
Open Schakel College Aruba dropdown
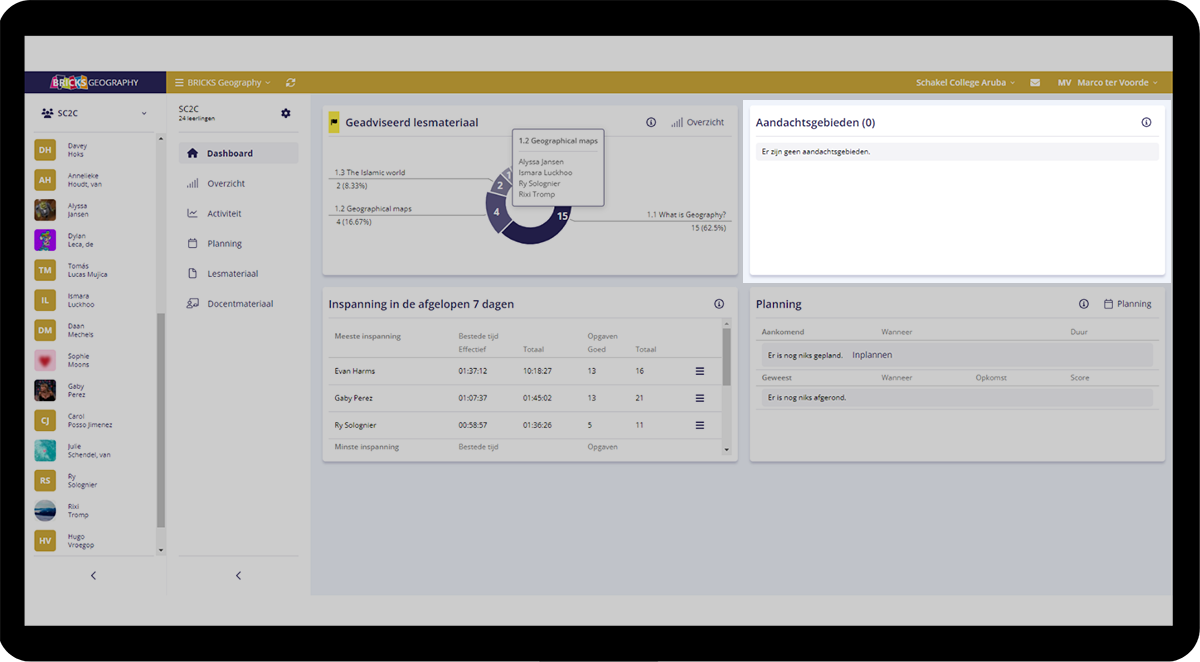[x=965, y=83]
